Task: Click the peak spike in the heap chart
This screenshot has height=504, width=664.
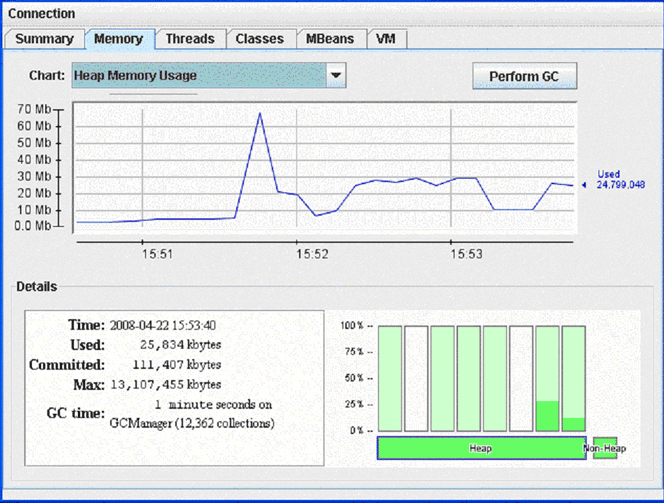Action: 260,114
